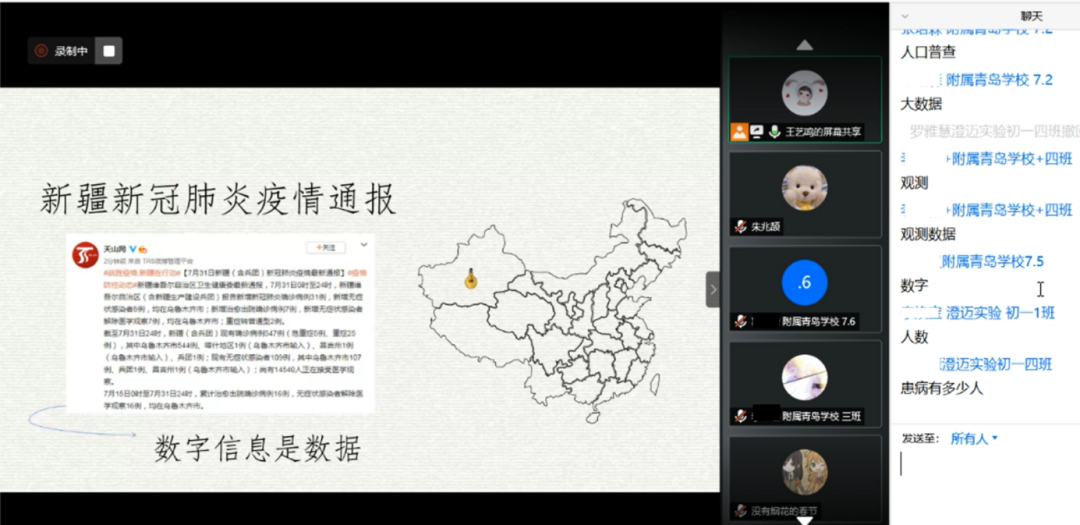This screenshot has height=525, width=1080.
Task: Click the red recording indicator icon
Action: tap(41, 50)
